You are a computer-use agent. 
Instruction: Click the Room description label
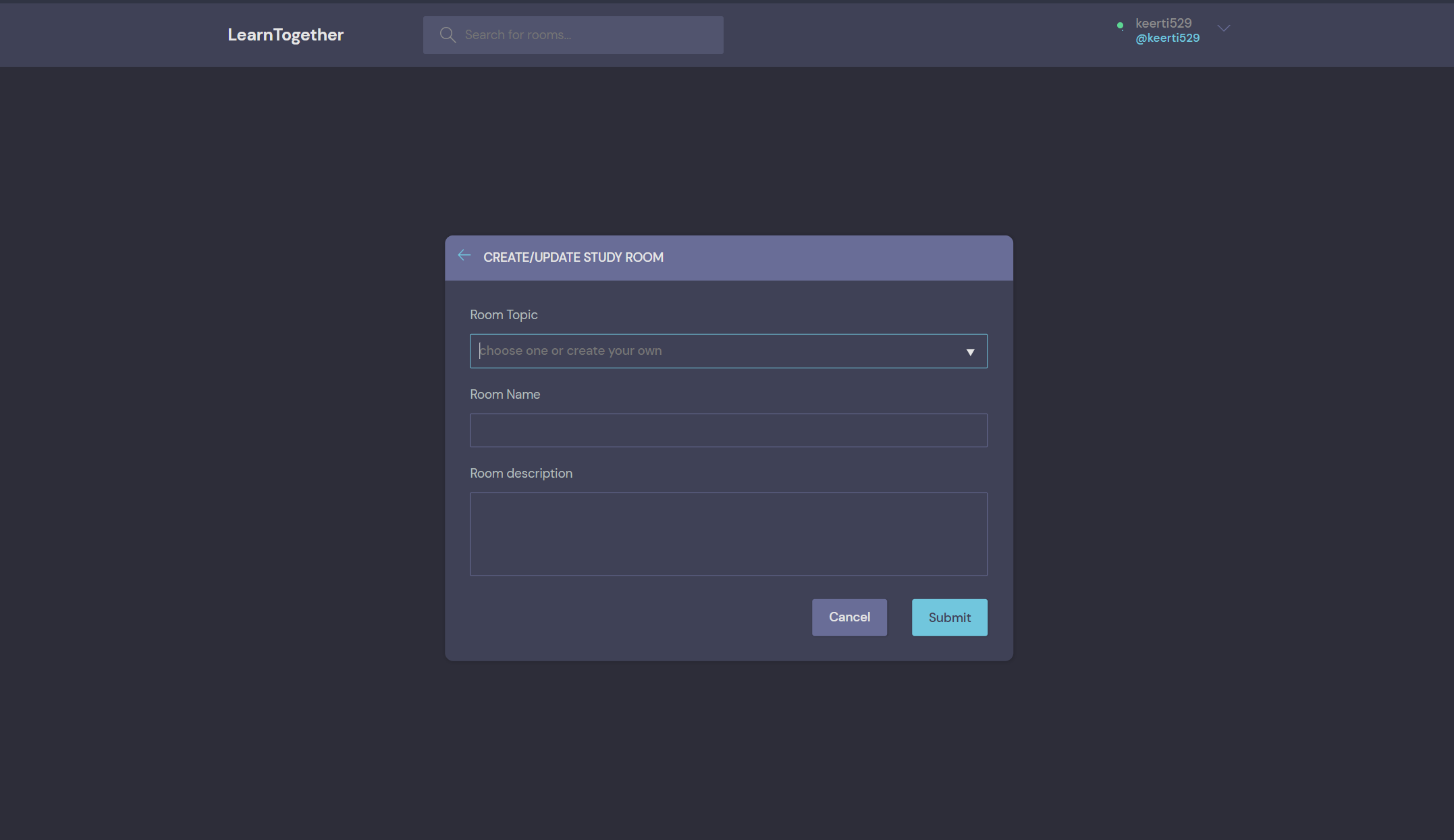click(x=521, y=473)
